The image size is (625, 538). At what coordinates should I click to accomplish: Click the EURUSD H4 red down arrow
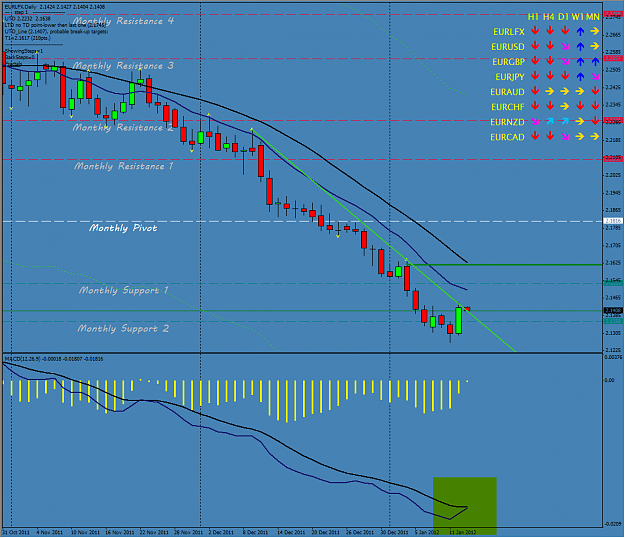pyautogui.click(x=550, y=46)
